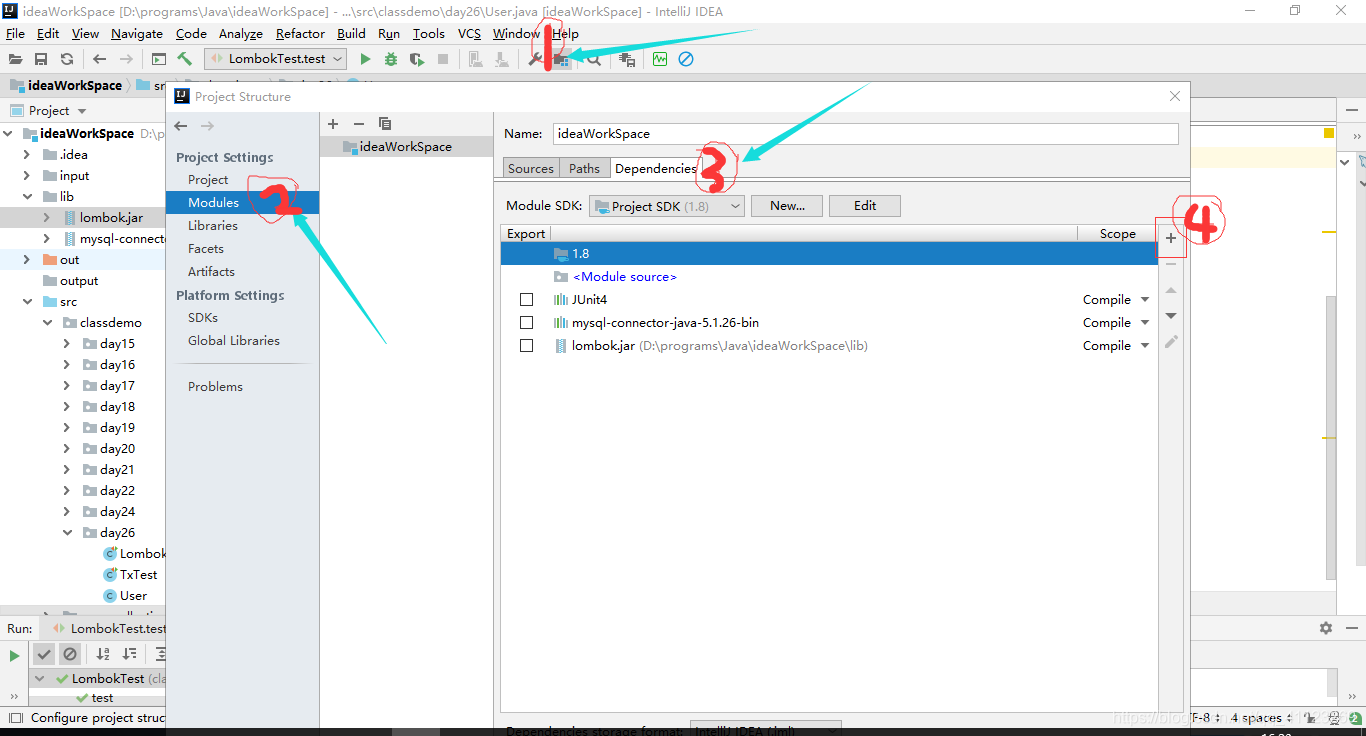Toggle tool window bars icon in status bar

(14, 718)
